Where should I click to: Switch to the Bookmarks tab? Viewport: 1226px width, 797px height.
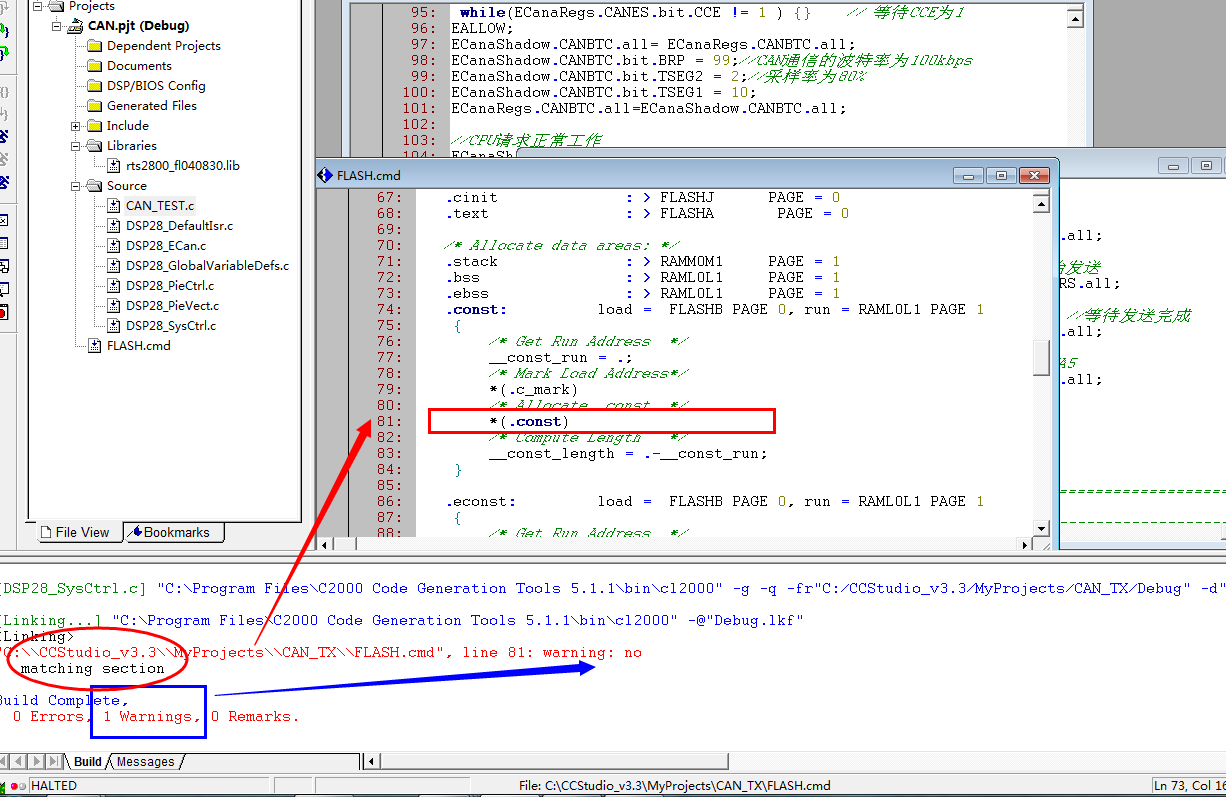tap(172, 533)
